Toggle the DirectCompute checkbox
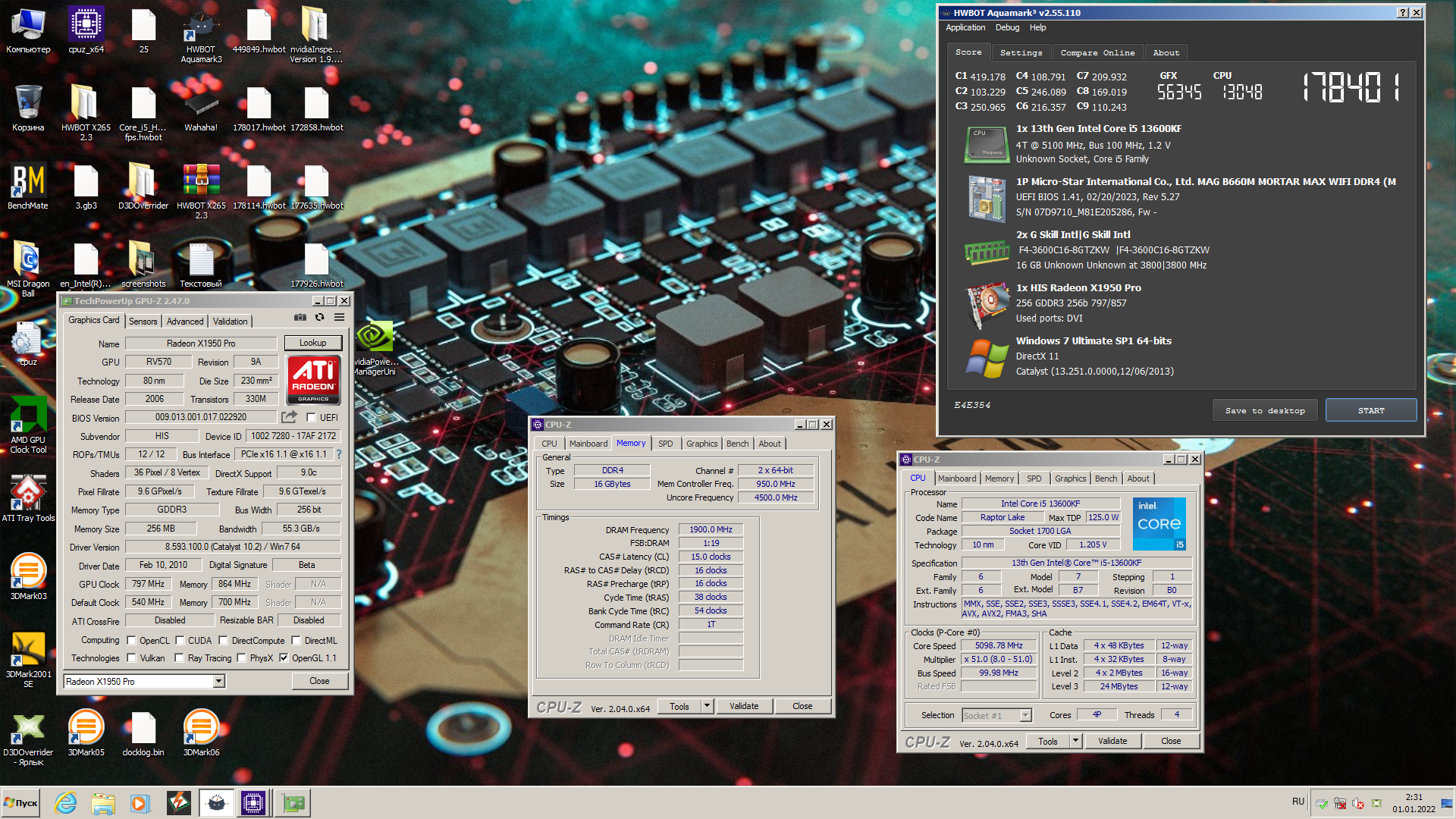Image resolution: width=1456 pixels, height=819 pixels. (x=224, y=640)
